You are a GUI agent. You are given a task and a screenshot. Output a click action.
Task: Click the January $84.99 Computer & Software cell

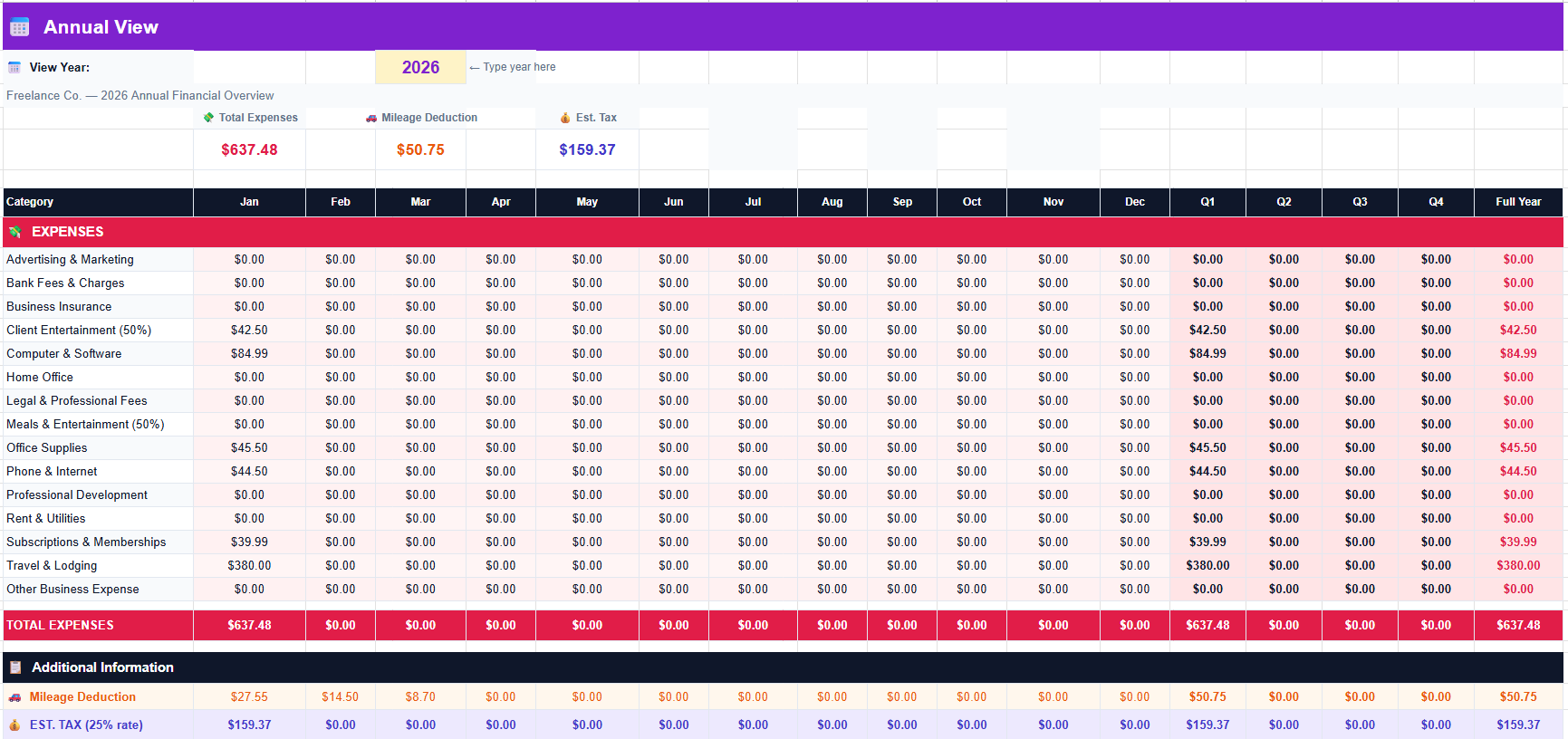pos(249,354)
